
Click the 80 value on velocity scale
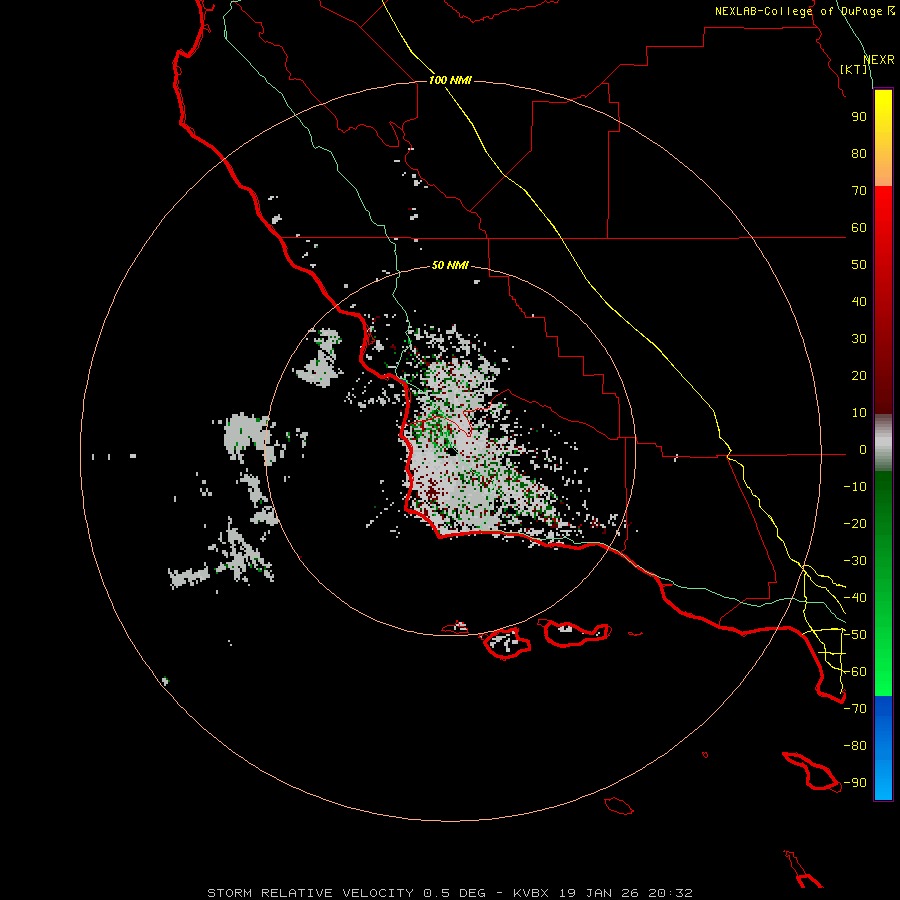click(859, 153)
